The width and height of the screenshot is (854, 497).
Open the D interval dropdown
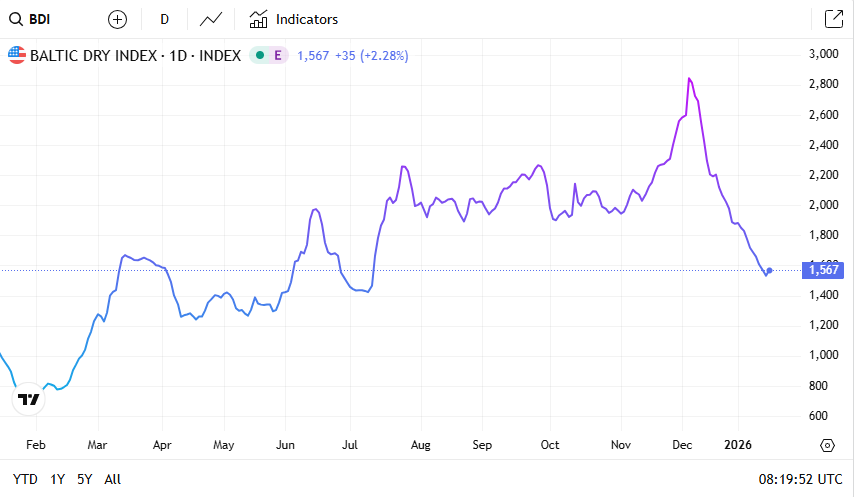pyautogui.click(x=164, y=19)
